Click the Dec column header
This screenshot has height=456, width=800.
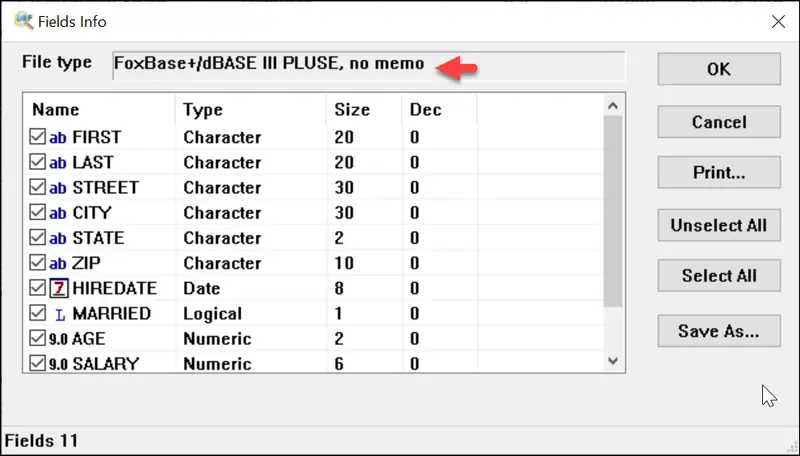point(439,110)
